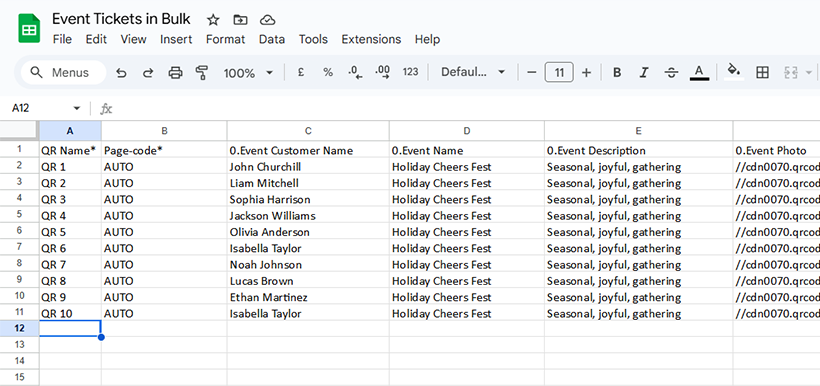Select column E header
This screenshot has width=820, height=386.
coord(639,131)
